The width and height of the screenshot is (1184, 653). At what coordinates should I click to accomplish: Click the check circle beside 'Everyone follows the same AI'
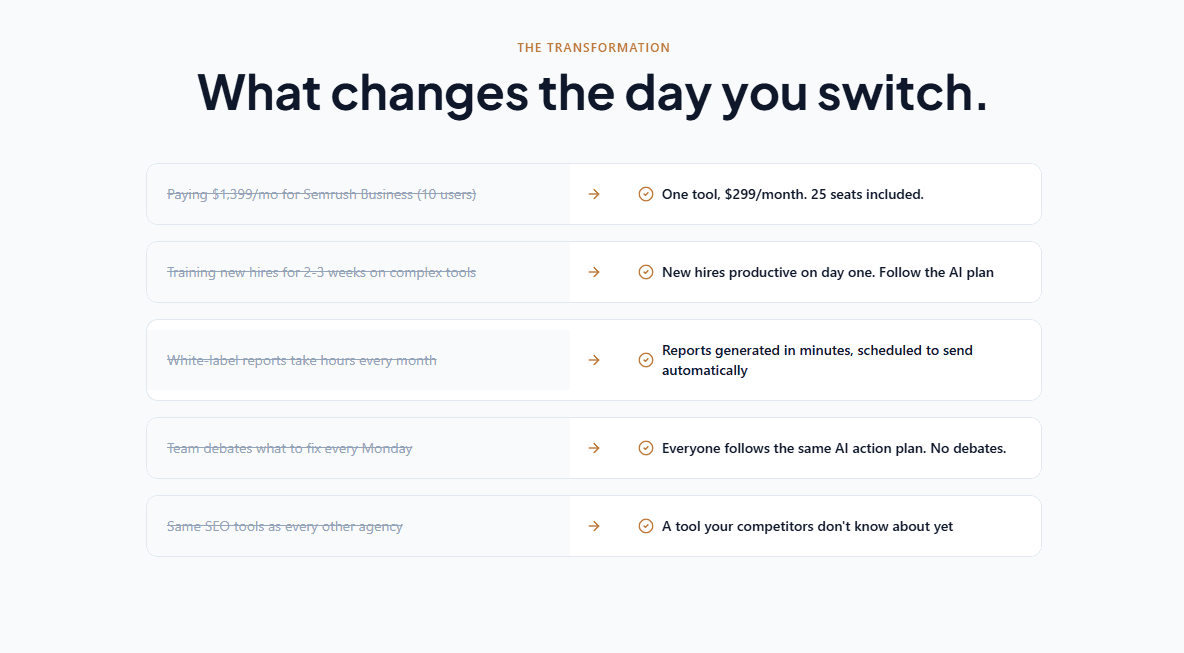646,448
